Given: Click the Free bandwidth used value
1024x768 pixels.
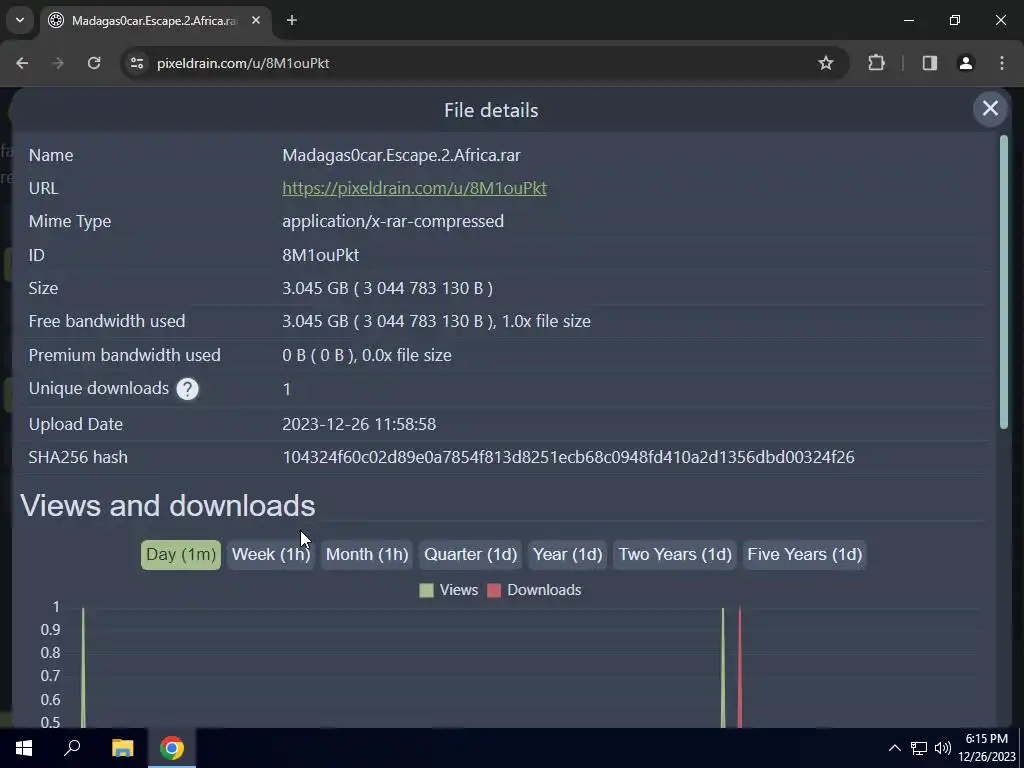Looking at the screenshot, I should [x=436, y=321].
